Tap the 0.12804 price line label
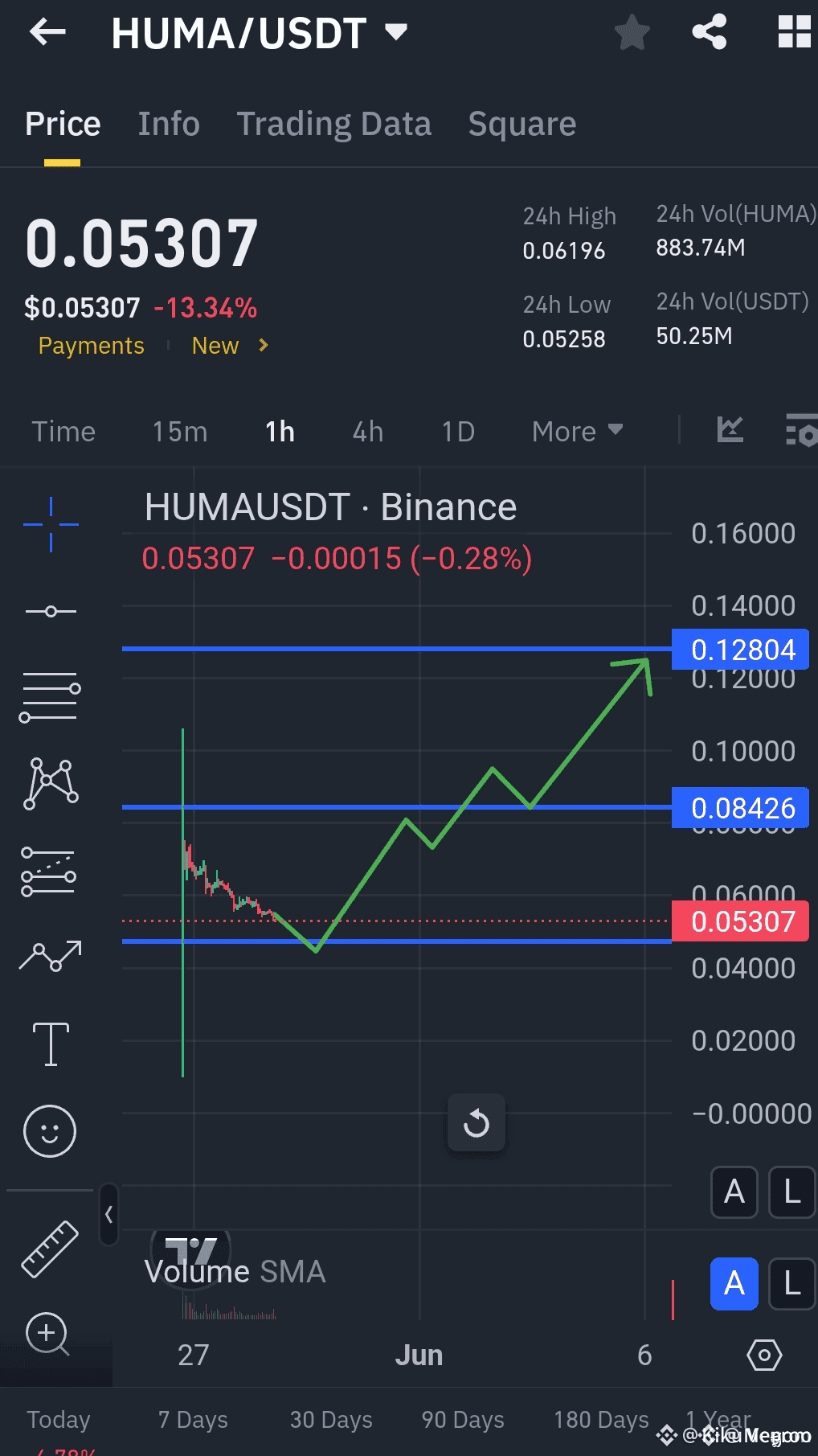818x1456 pixels. (740, 650)
